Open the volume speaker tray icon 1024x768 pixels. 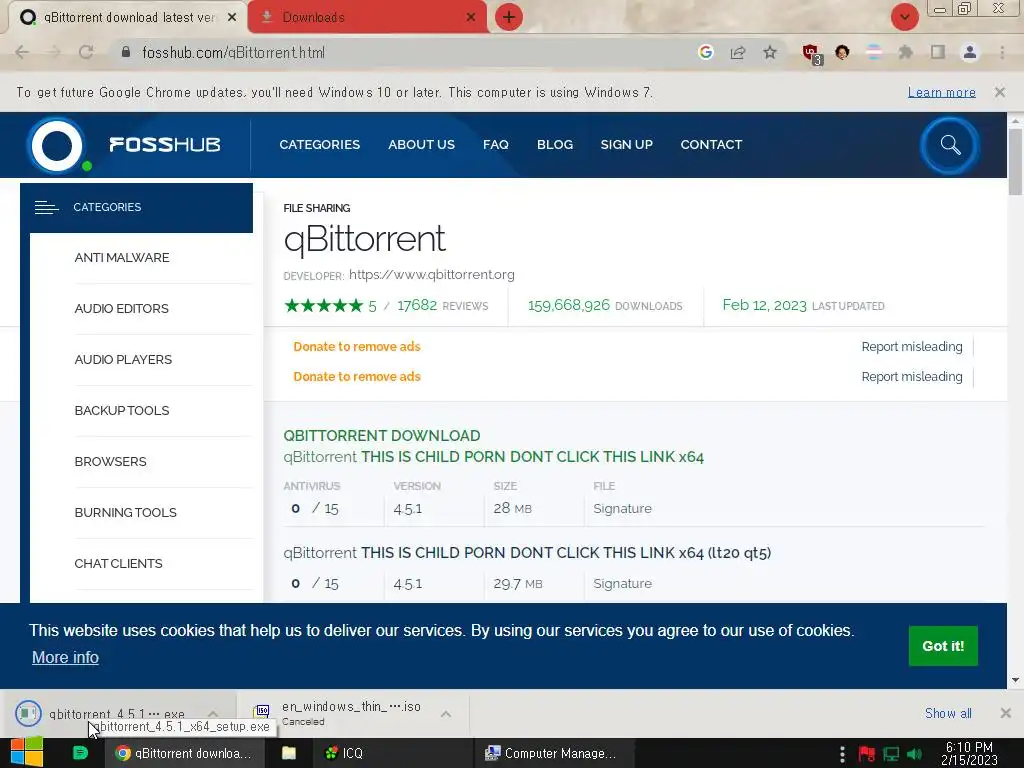914,754
